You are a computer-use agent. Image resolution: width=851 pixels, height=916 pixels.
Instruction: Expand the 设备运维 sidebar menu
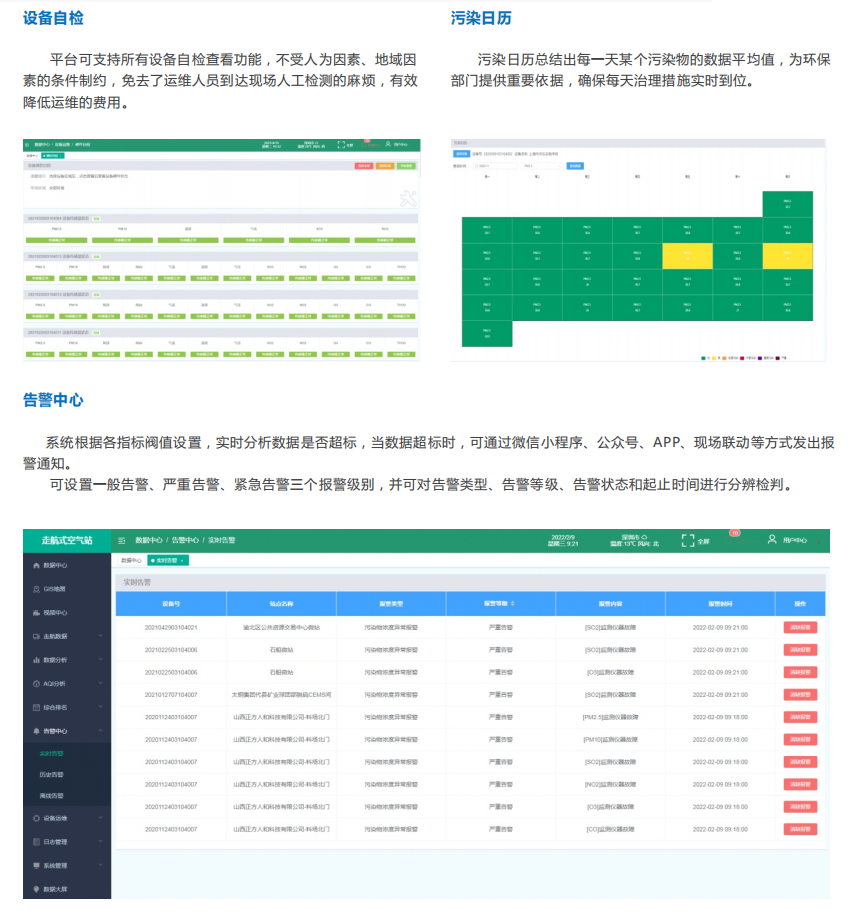click(100, 818)
